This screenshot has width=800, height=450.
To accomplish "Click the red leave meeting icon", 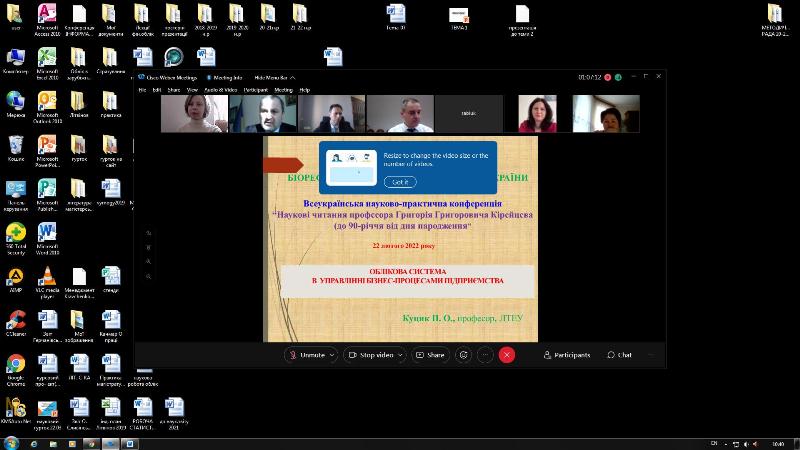I will 507,355.
